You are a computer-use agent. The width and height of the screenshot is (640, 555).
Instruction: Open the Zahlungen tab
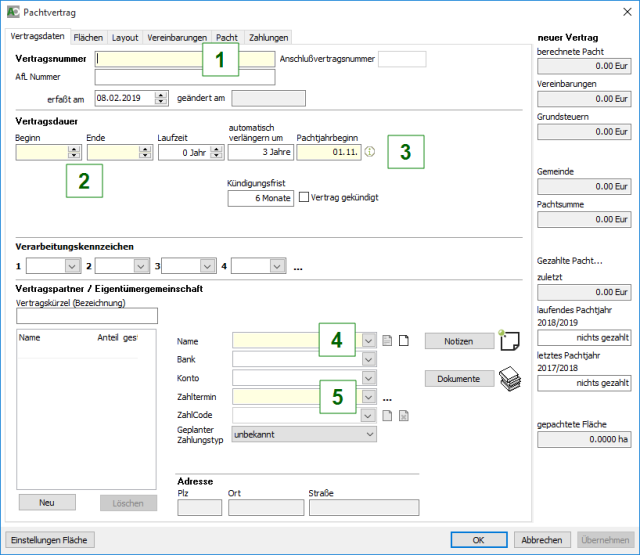tap(268, 37)
